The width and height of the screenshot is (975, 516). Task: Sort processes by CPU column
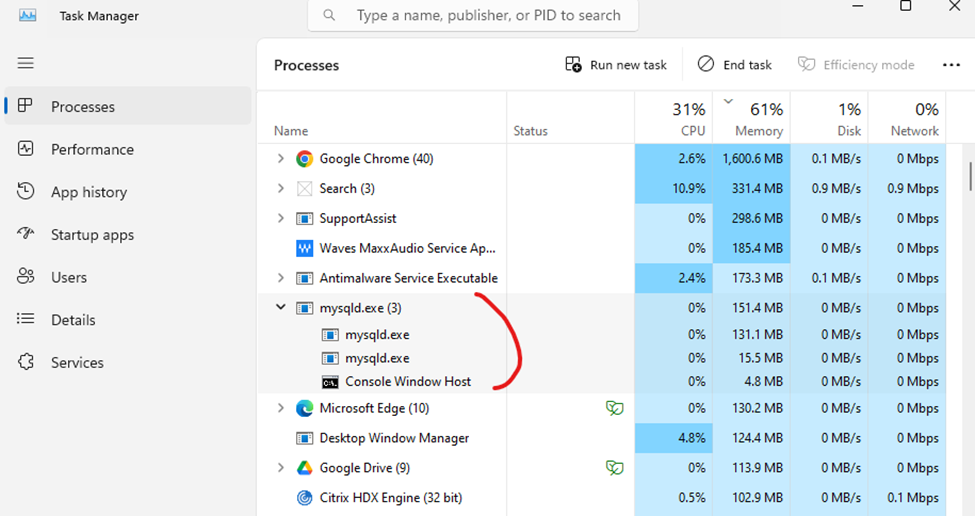(x=673, y=117)
